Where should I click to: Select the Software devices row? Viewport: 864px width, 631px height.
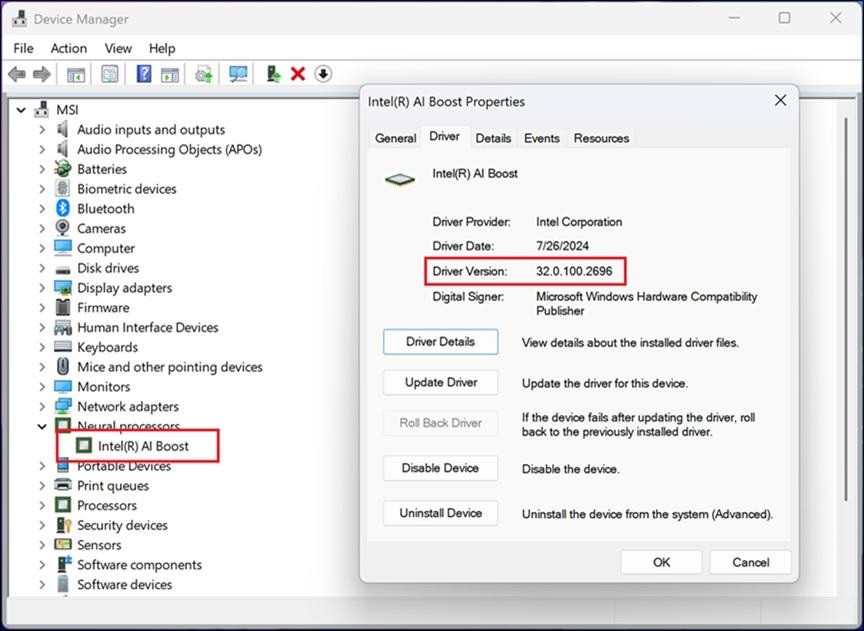point(125,585)
